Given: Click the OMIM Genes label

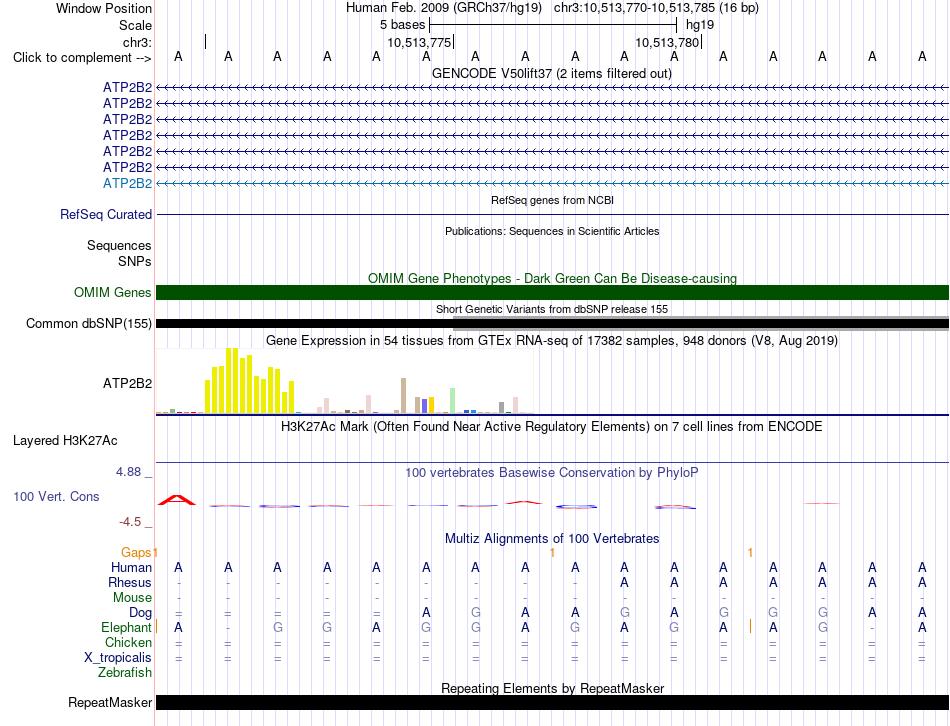Looking at the screenshot, I should click(113, 292).
